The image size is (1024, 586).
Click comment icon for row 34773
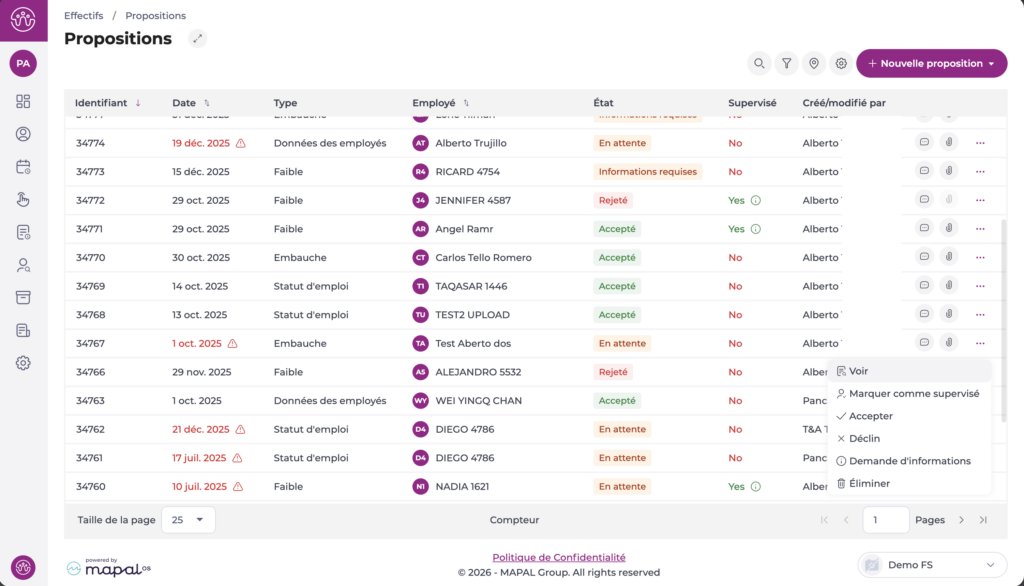[925, 172]
